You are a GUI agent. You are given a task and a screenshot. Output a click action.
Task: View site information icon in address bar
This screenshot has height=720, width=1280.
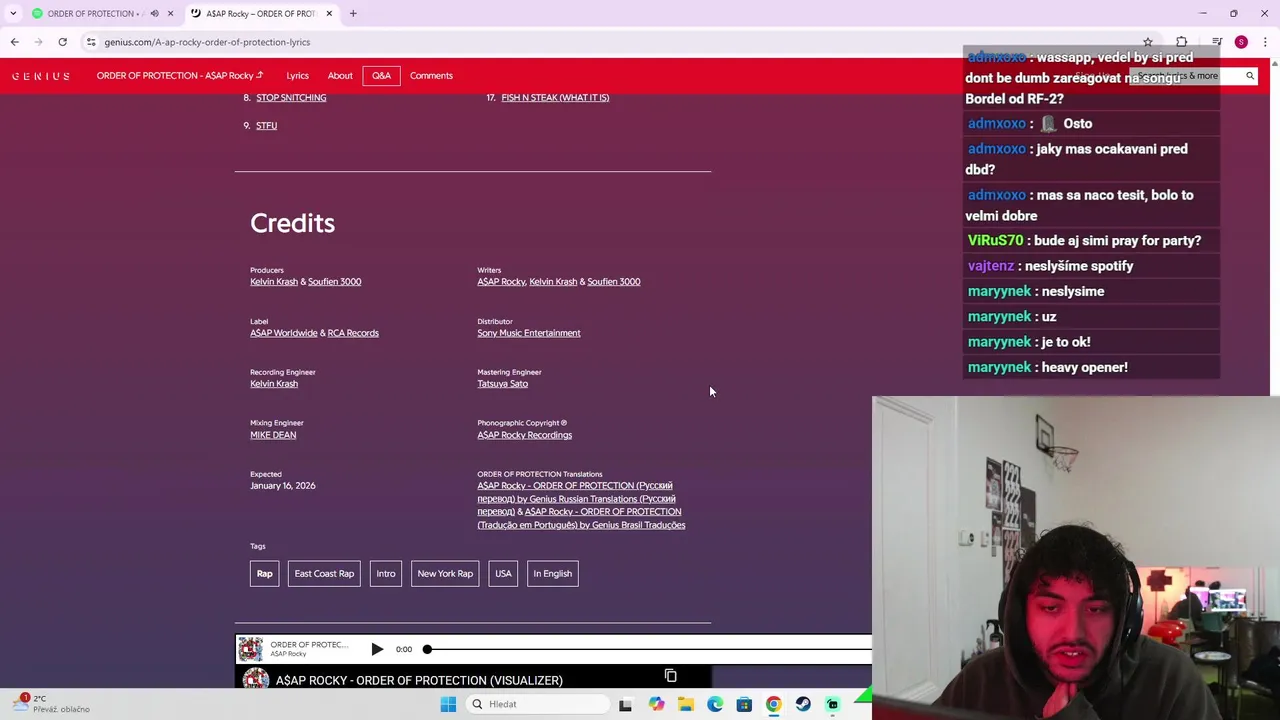91,42
